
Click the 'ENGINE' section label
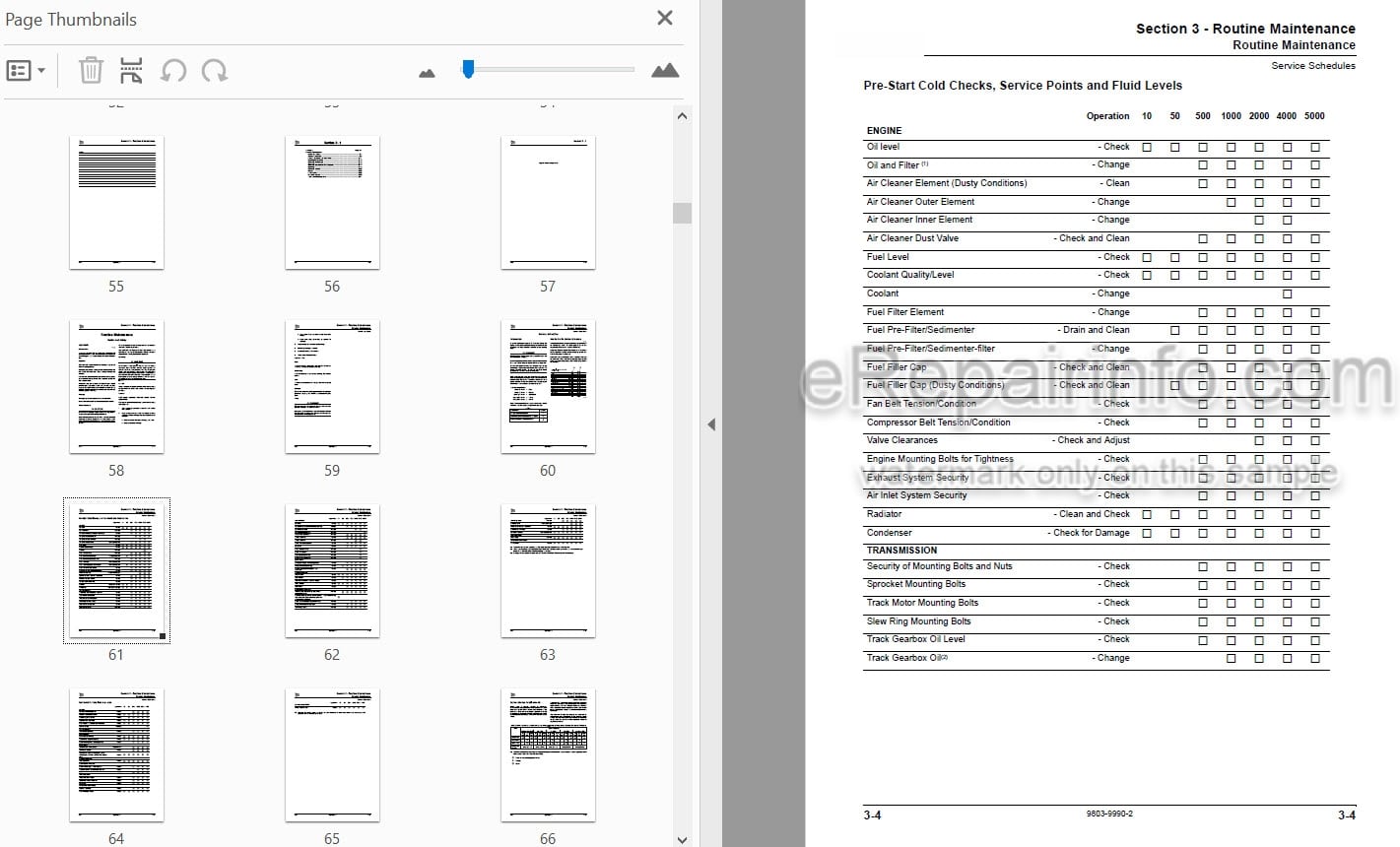(x=884, y=130)
